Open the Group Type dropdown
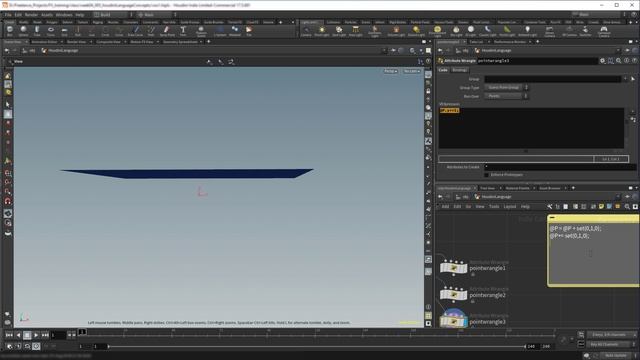The image size is (640, 360). [x=506, y=87]
